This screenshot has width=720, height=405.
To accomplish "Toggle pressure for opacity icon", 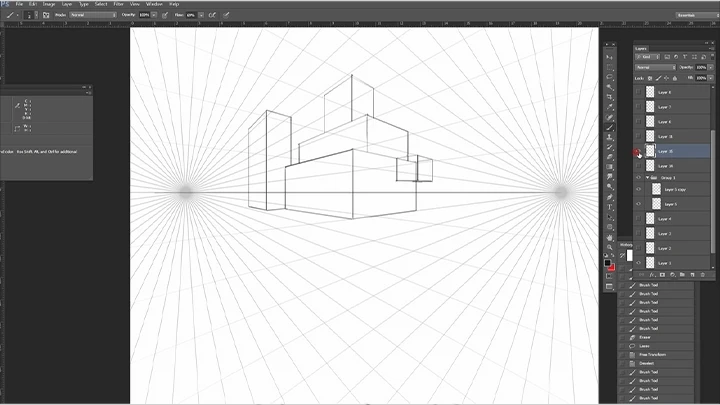I will click(x=165, y=15).
